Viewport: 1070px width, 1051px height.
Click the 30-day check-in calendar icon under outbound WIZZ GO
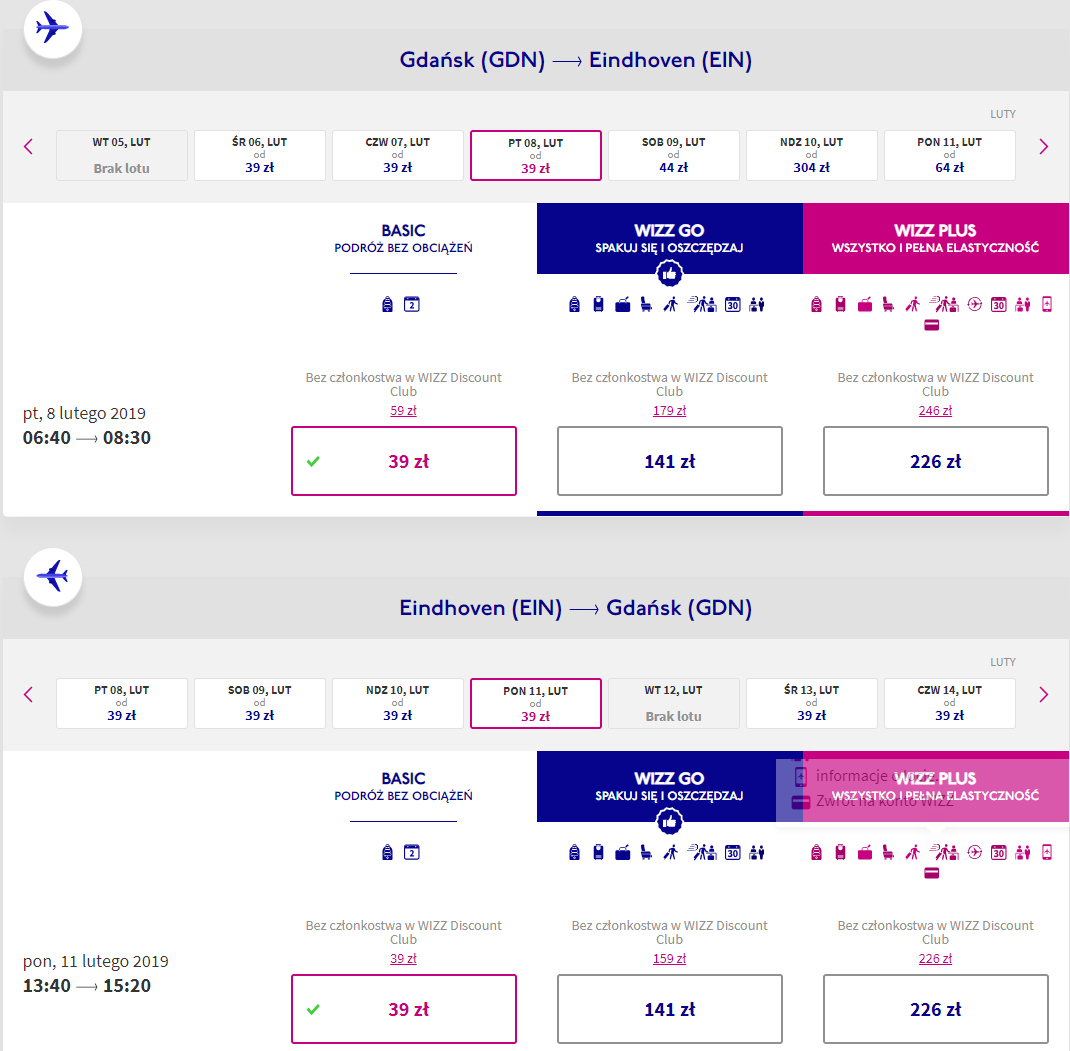tap(733, 304)
